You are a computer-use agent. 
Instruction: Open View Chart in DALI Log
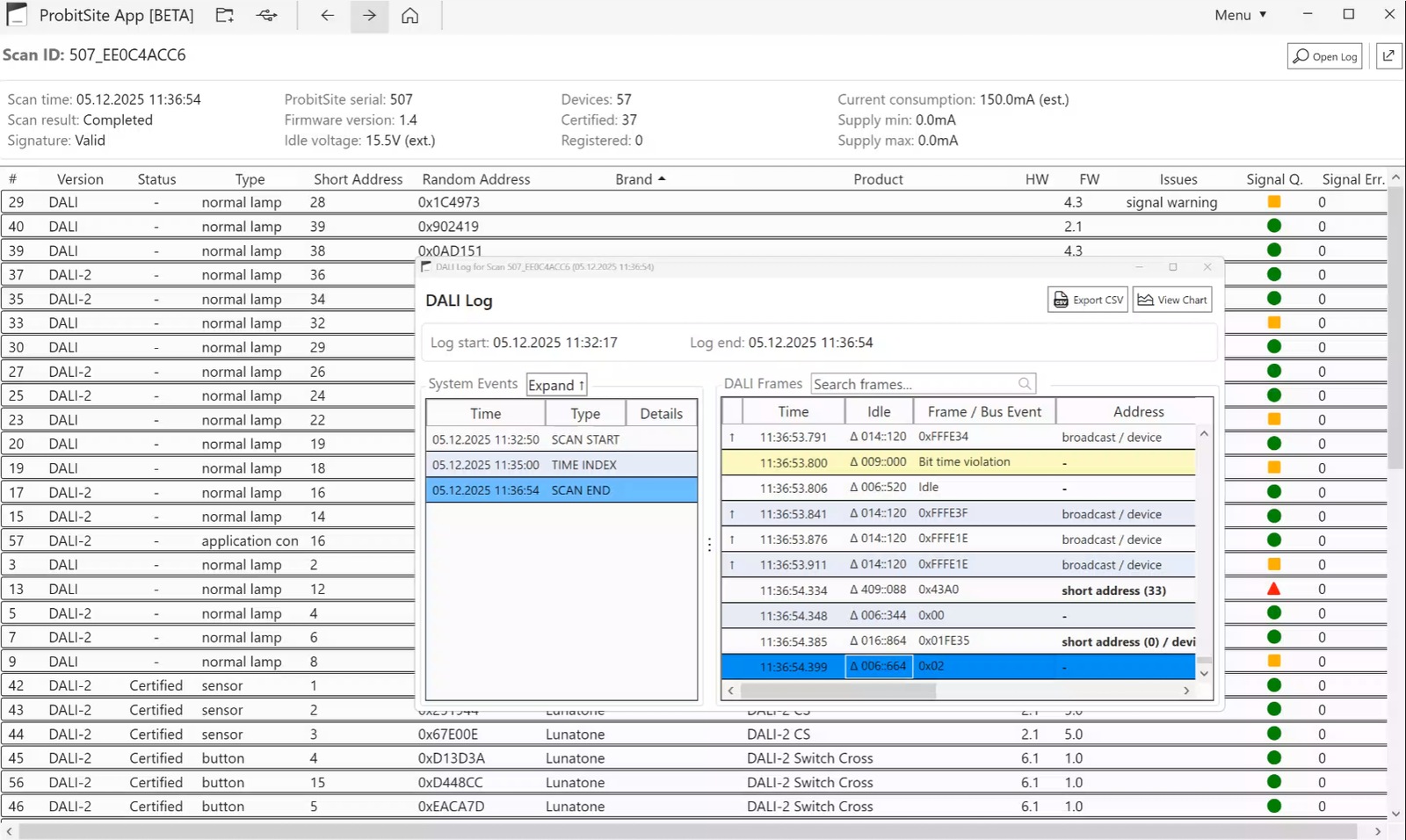pos(1172,300)
